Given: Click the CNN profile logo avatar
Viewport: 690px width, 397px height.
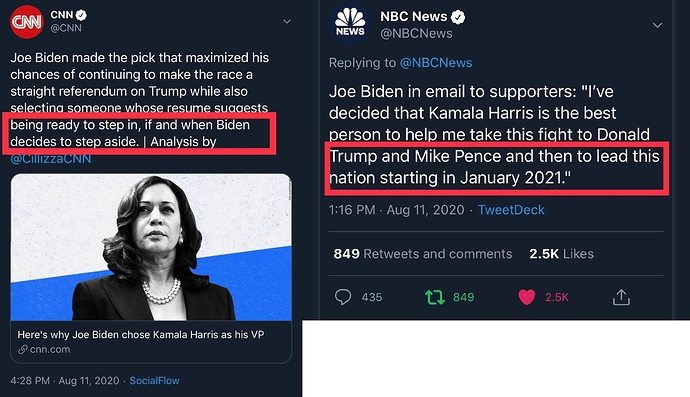Looking at the screenshot, I should [x=27, y=22].
